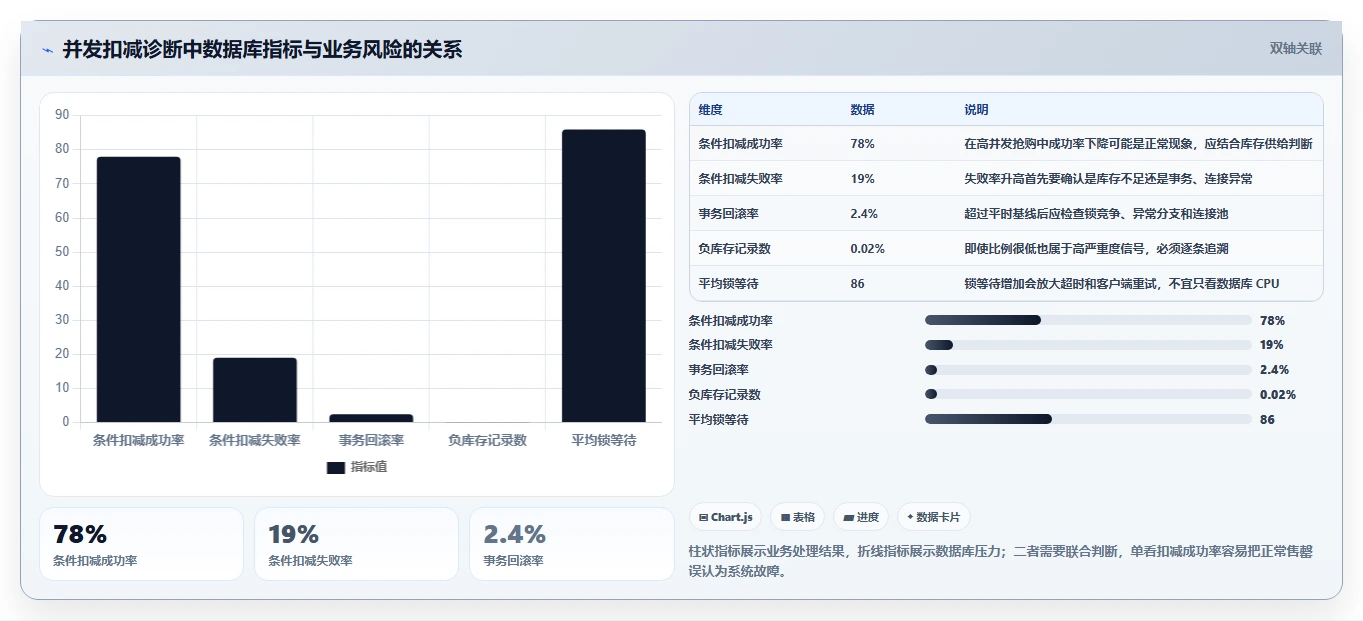Click the 条件扣减失败率 bar in the chart
The height and width of the screenshot is (621, 1363).
[x=255, y=390]
